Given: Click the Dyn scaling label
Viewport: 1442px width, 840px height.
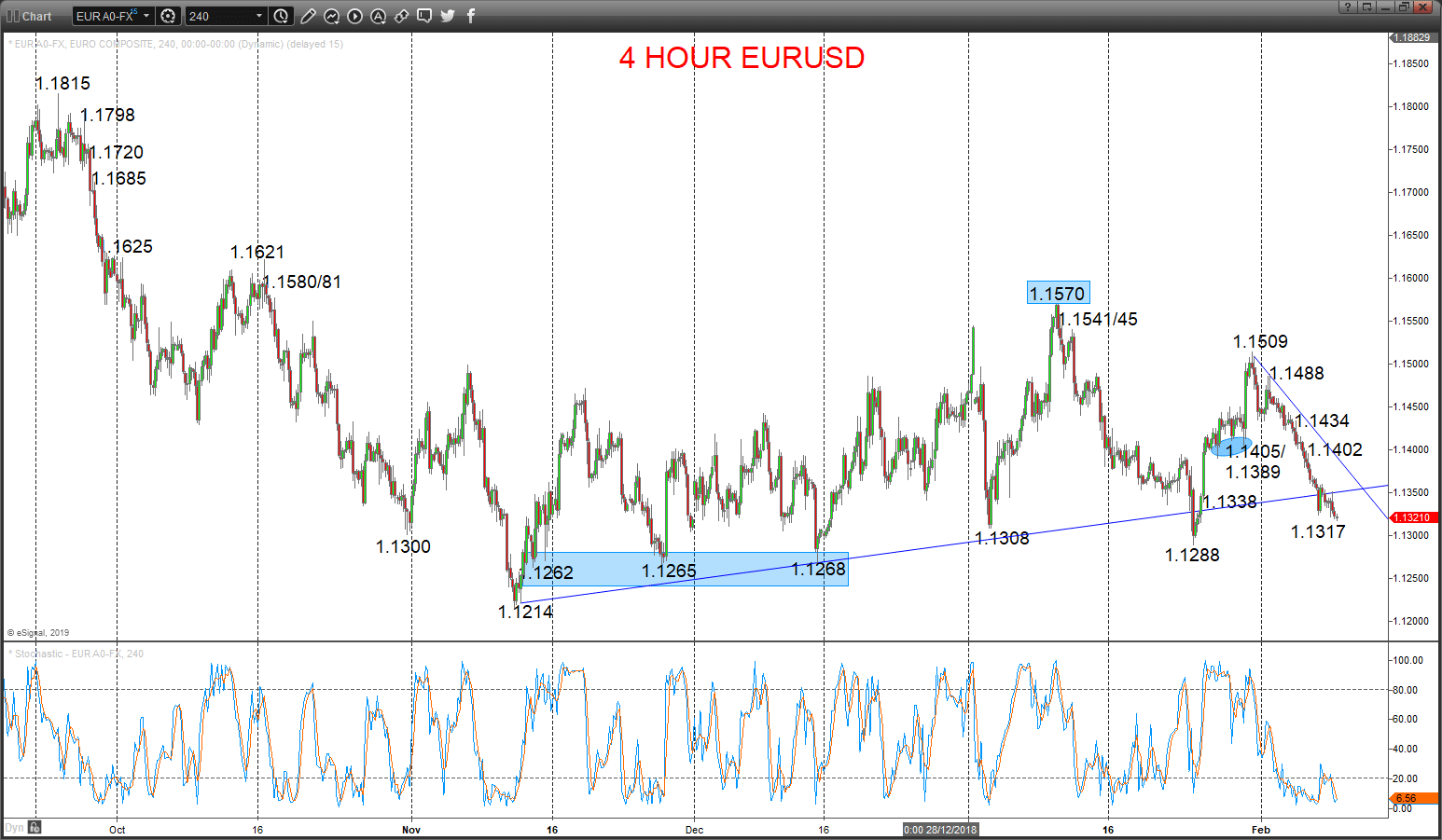Looking at the screenshot, I should click(14, 828).
